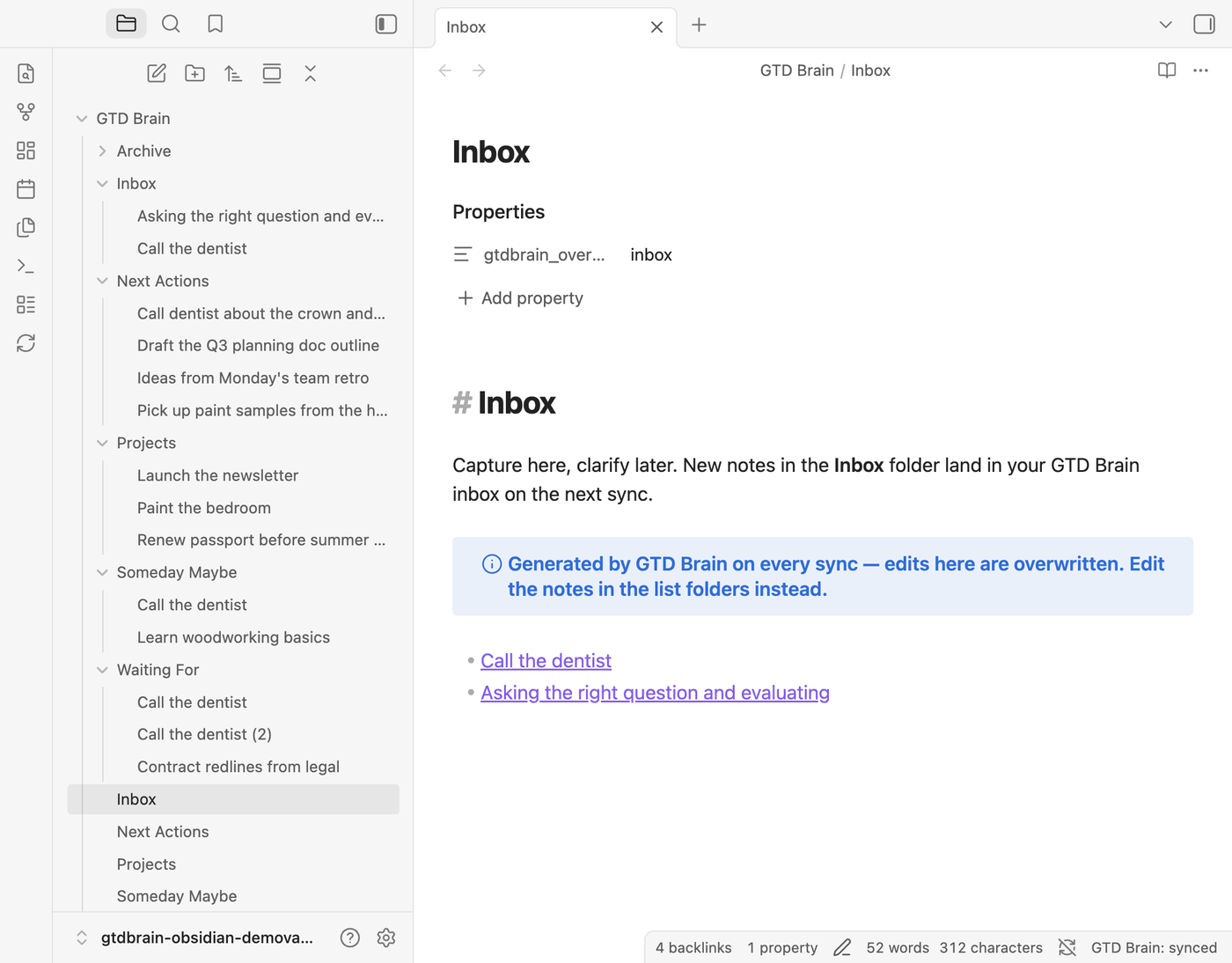Click GTD Brain: synced status
This screenshot has height=963, width=1232.
[1154, 947]
